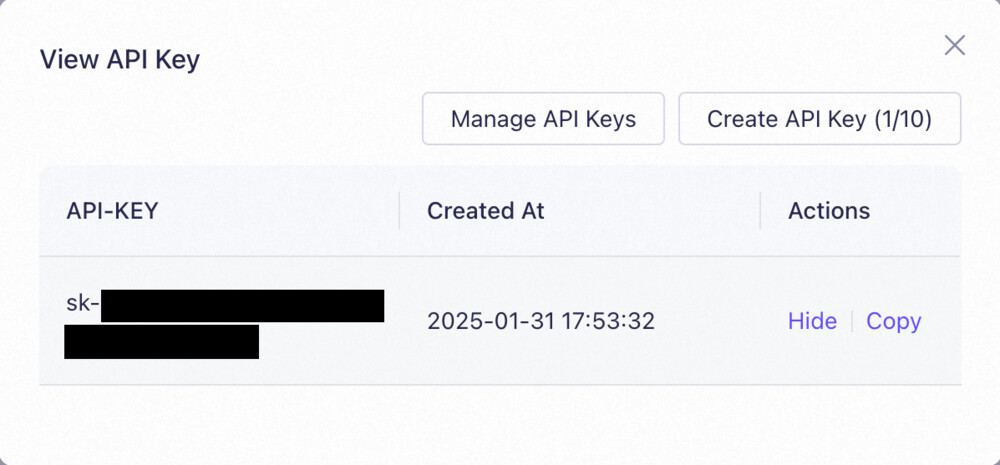
Task: Click the (1/10) key count label
Action: pyautogui.click(x=902, y=119)
